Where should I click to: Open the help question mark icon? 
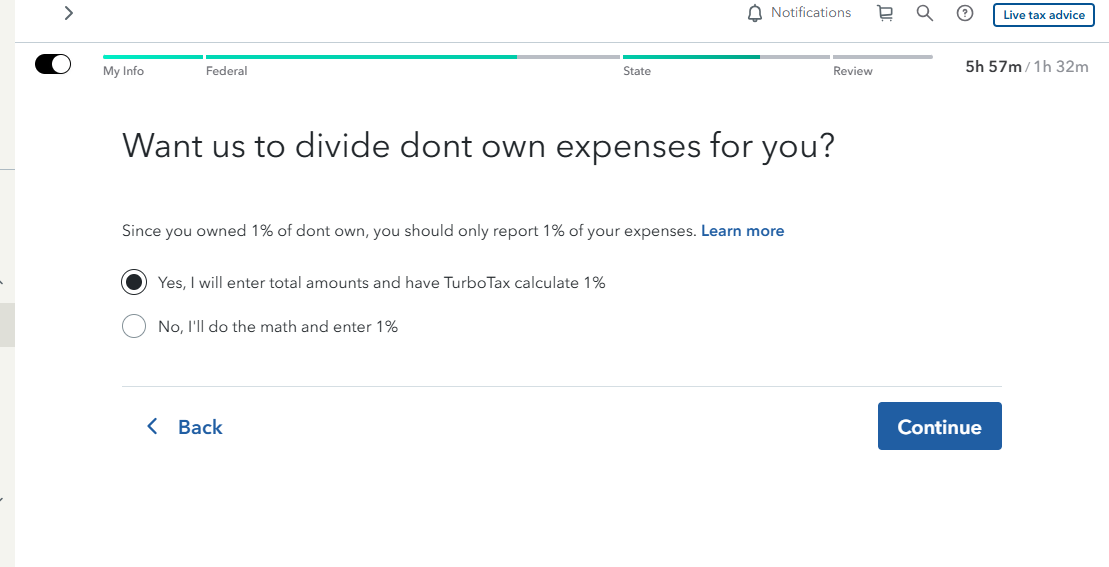[x=965, y=13]
